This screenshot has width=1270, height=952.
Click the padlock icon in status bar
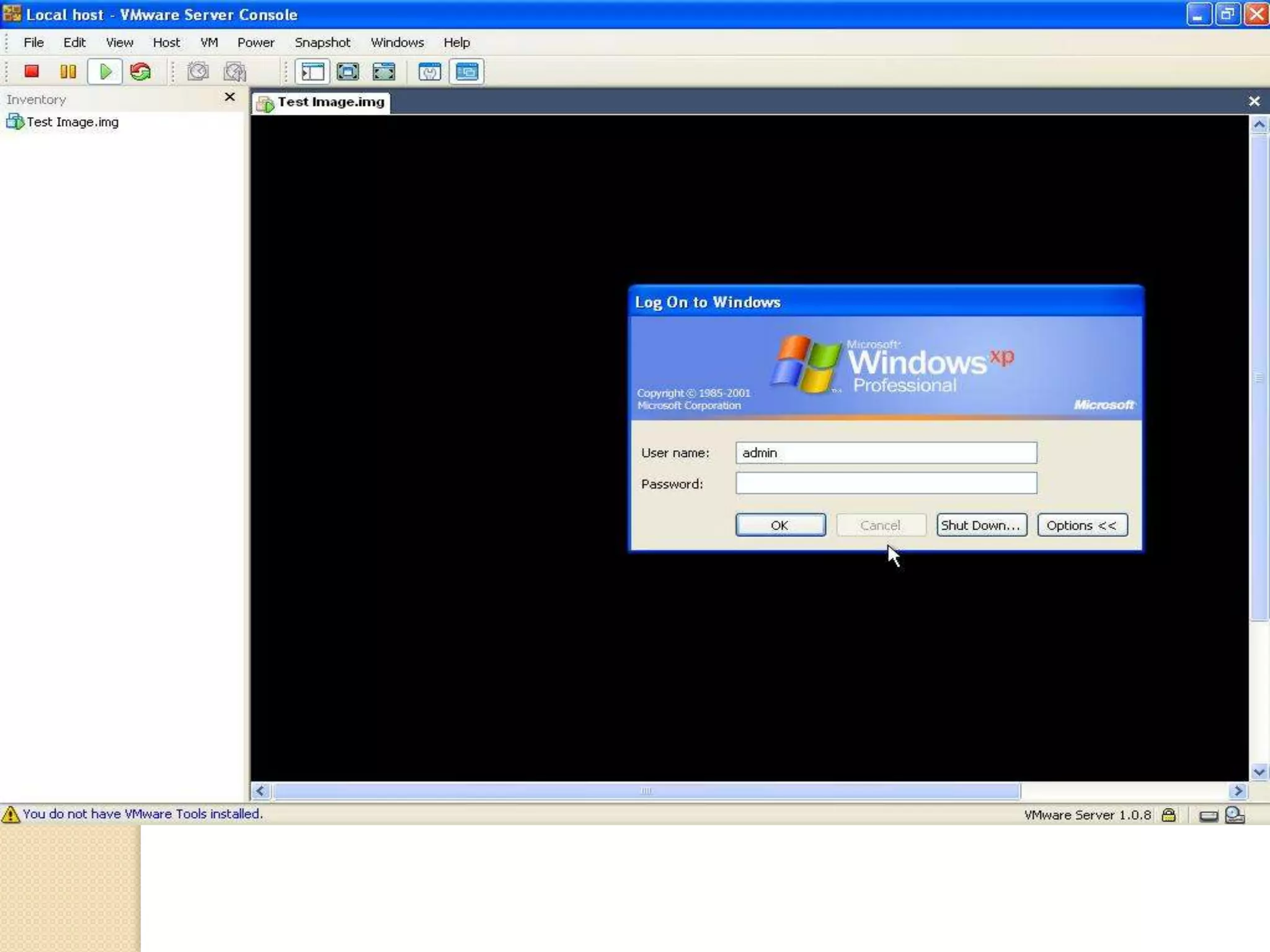[x=1168, y=815]
